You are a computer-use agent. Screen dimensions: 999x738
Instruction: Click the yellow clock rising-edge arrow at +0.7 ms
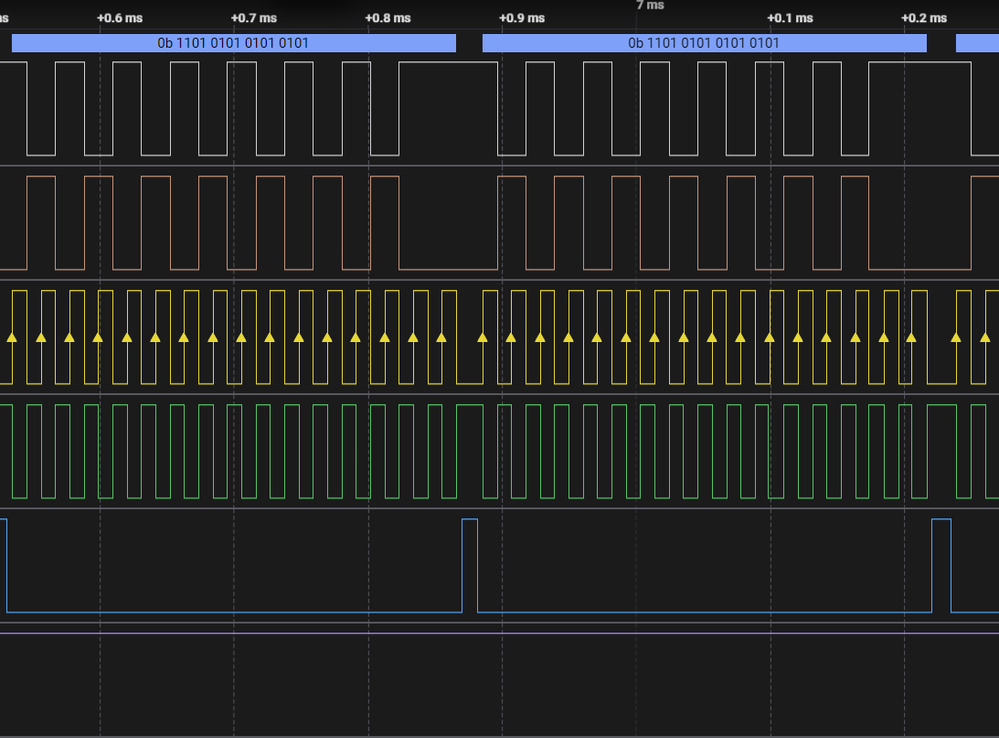(x=241, y=338)
